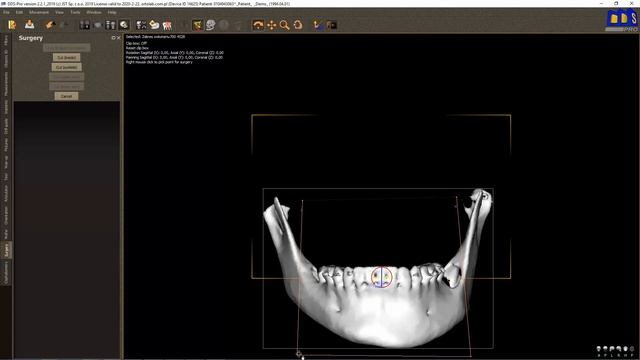Screen dimensions: 640x360
Task: Open the View menu
Action: point(60,13)
